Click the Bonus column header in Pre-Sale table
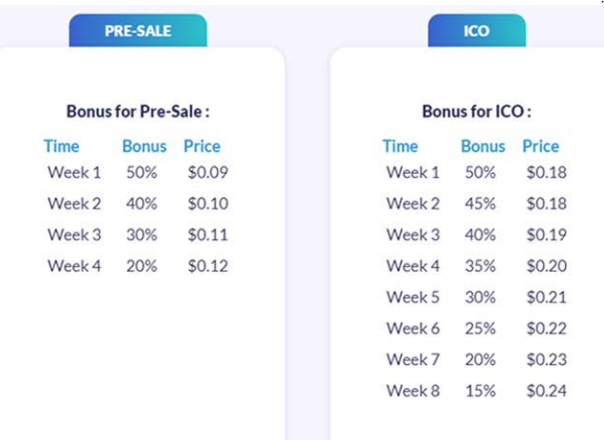Screen dimensions: 604x440 (144, 147)
